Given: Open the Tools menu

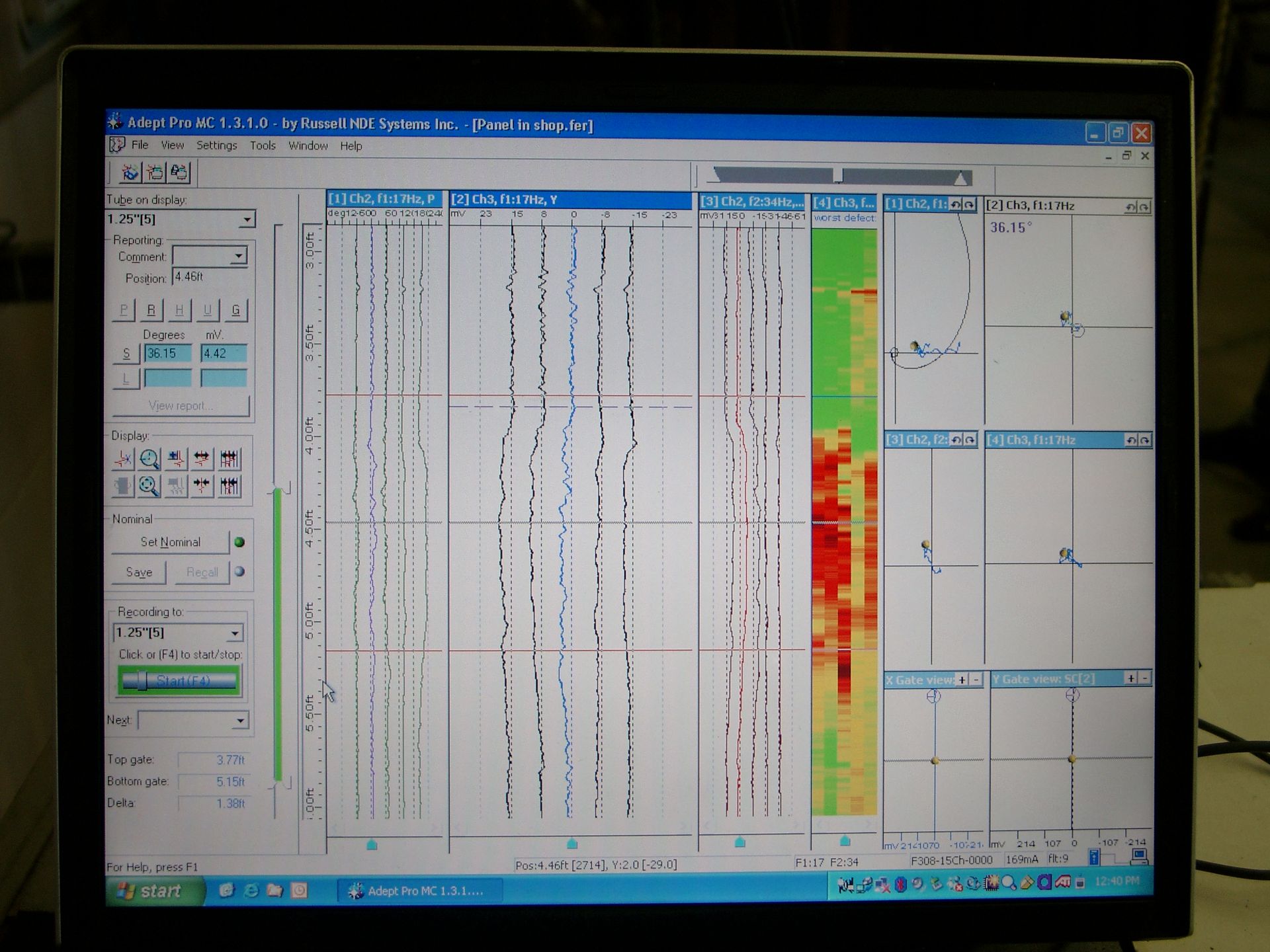Looking at the screenshot, I should tap(263, 145).
